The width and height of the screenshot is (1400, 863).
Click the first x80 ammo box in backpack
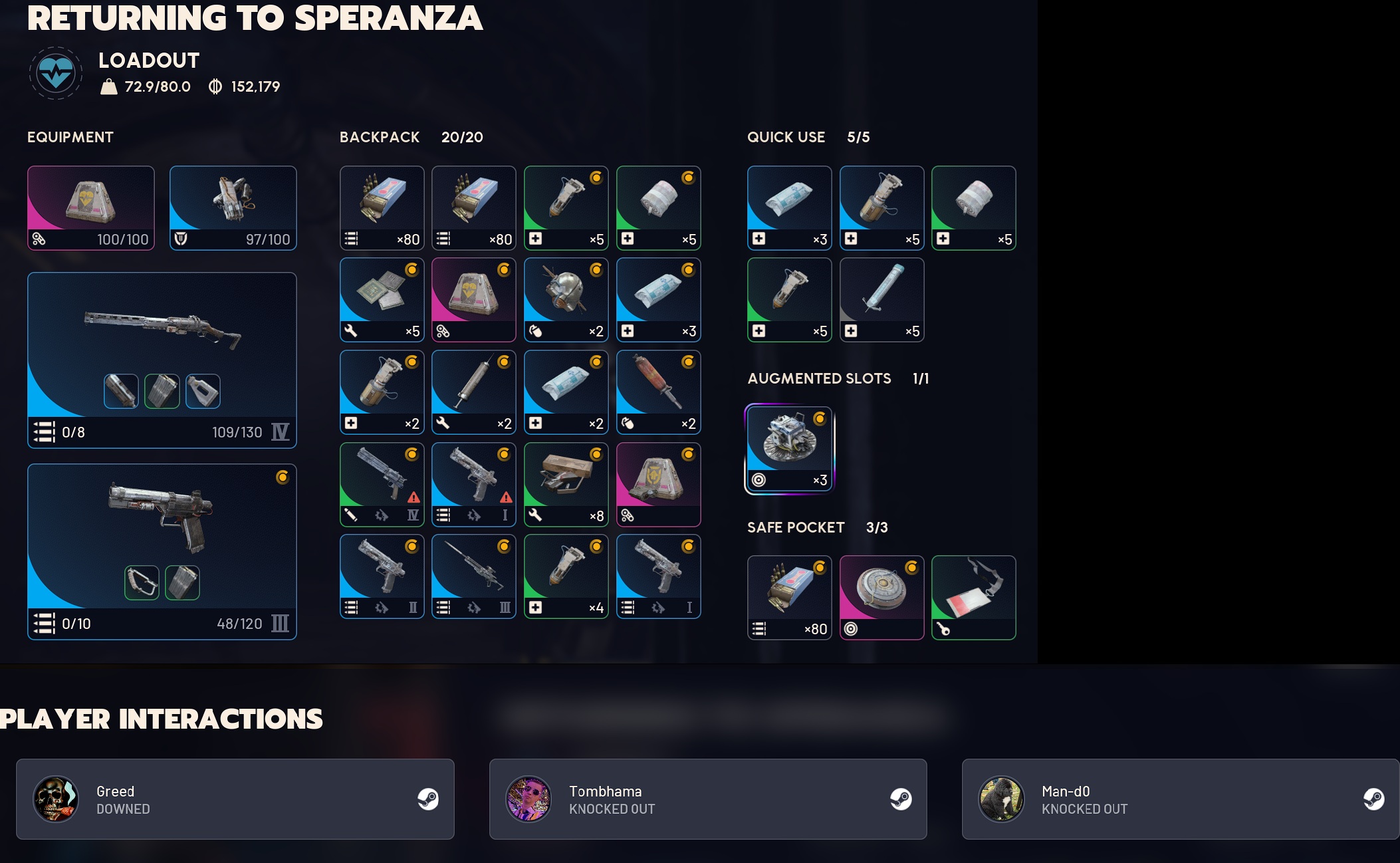[382, 208]
